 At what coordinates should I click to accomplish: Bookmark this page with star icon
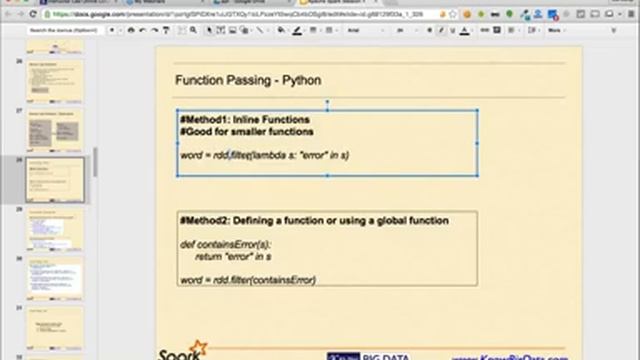pos(453,14)
